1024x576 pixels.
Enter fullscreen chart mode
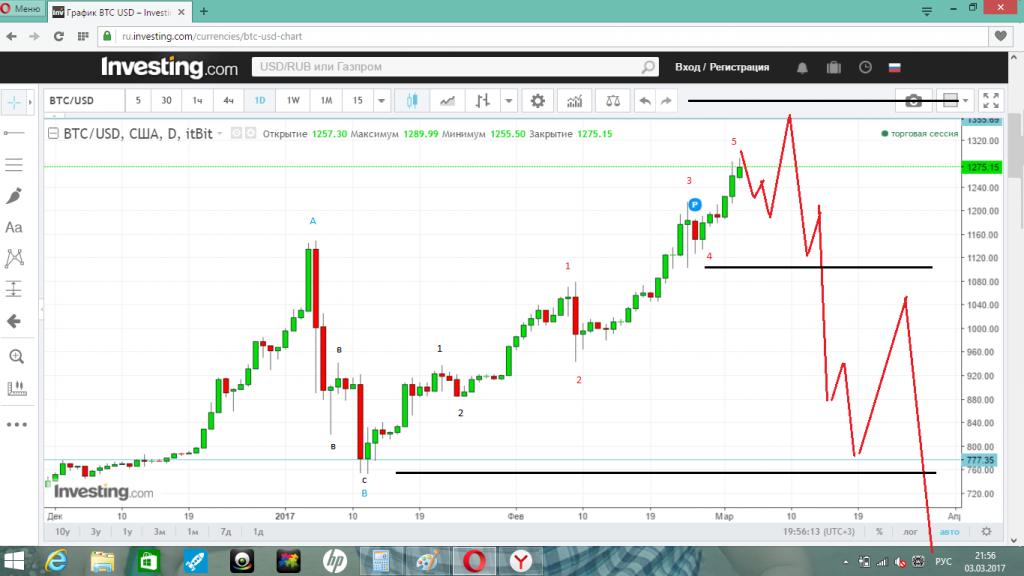click(991, 101)
